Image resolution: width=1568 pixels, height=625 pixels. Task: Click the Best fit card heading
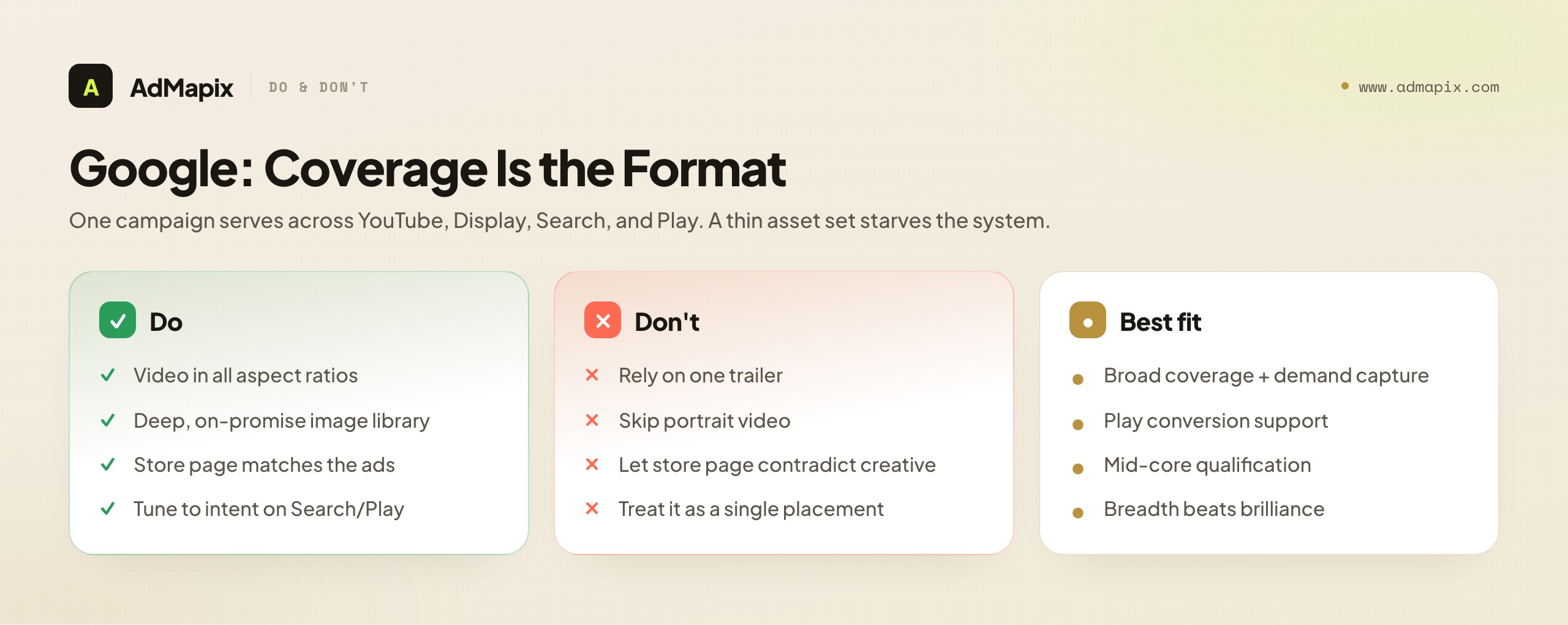click(1160, 322)
